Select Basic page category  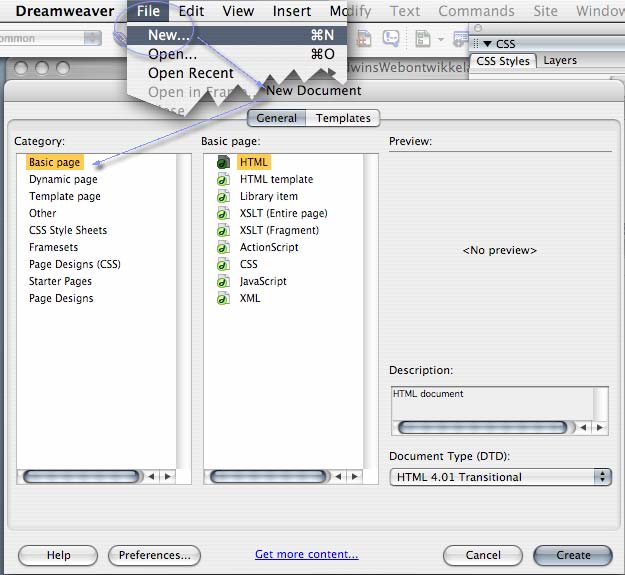(x=55, y=162)
